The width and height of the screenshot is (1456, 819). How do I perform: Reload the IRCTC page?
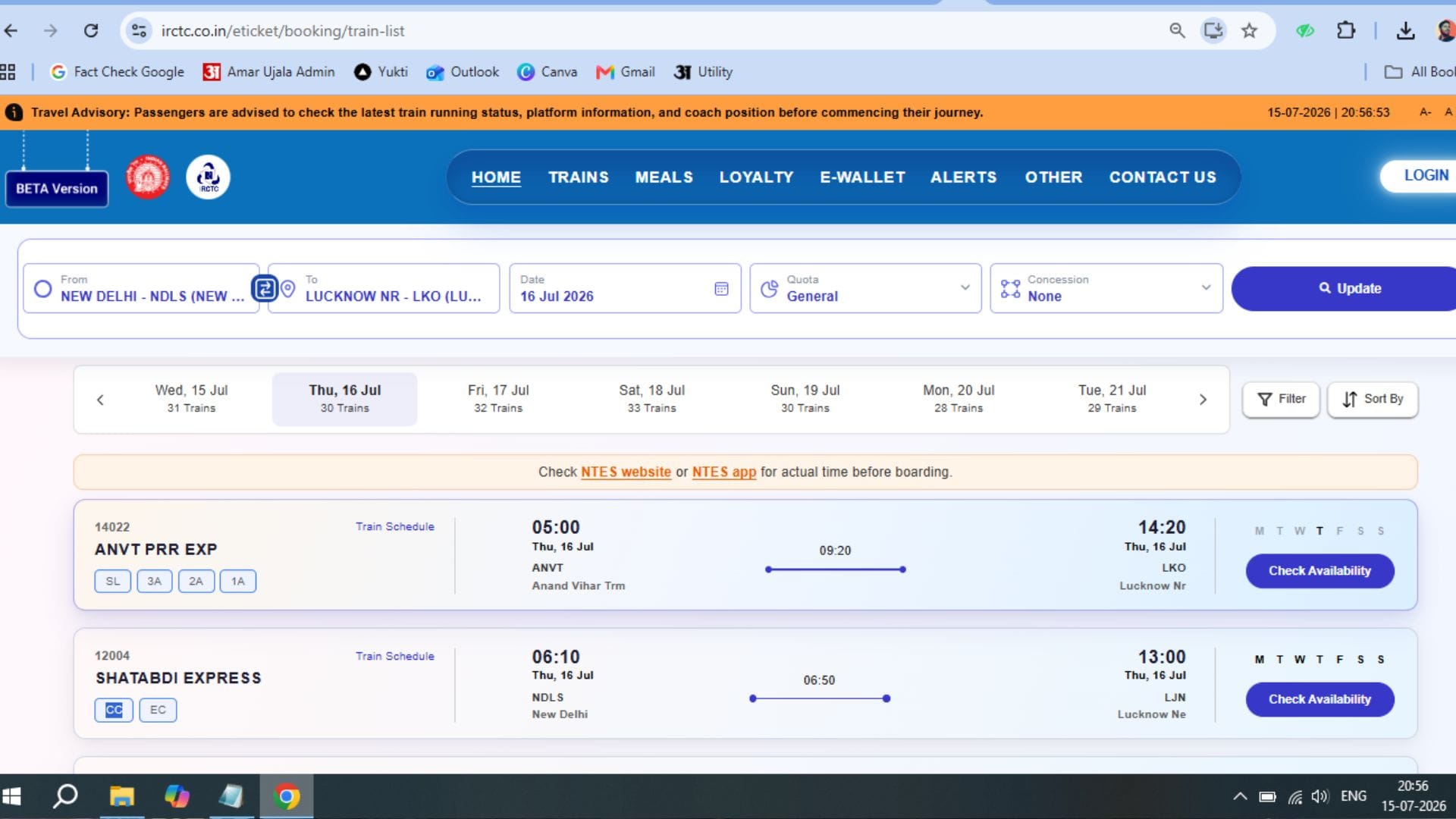91,30
